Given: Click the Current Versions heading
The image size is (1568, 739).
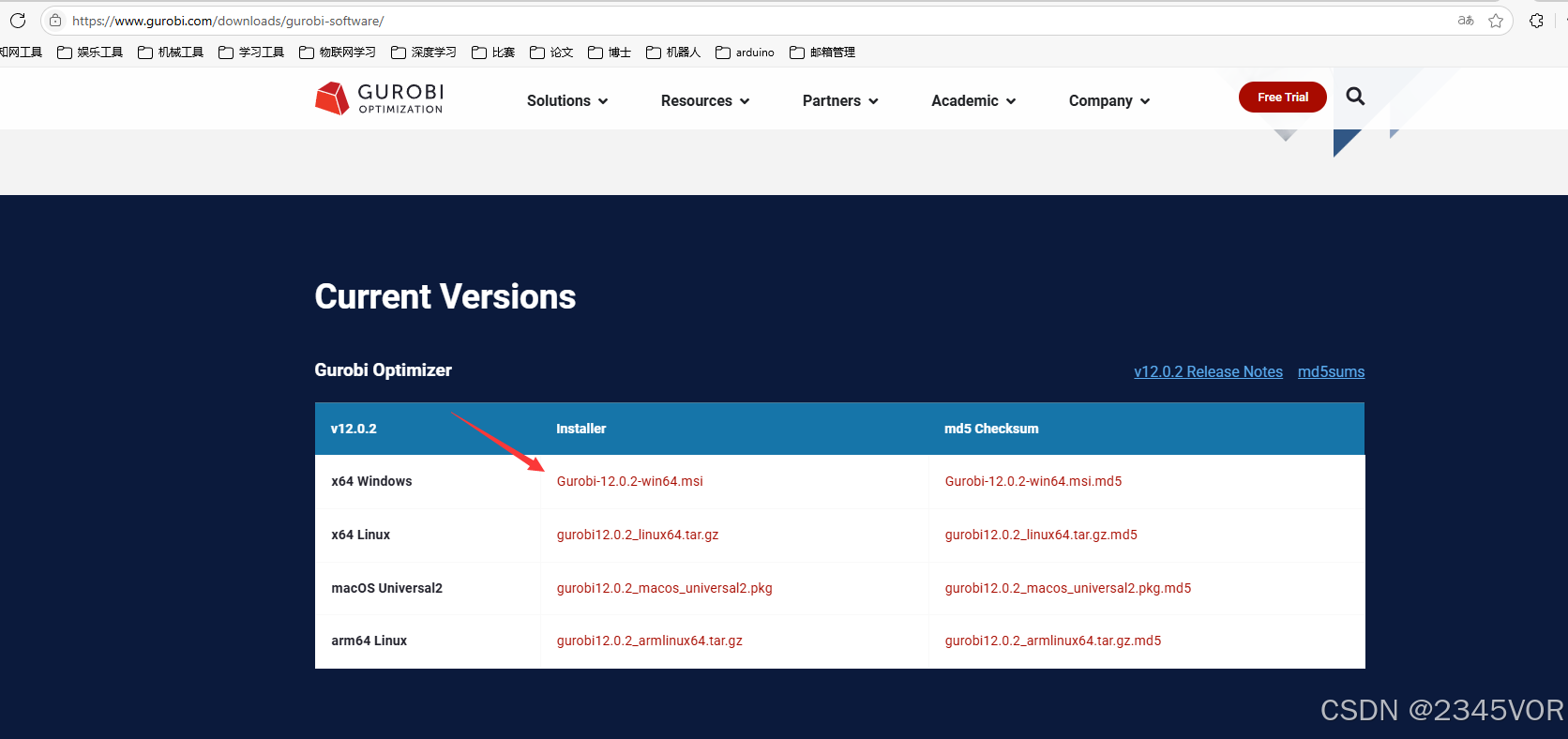Looking at the screenshot, I should coord(445,296).
